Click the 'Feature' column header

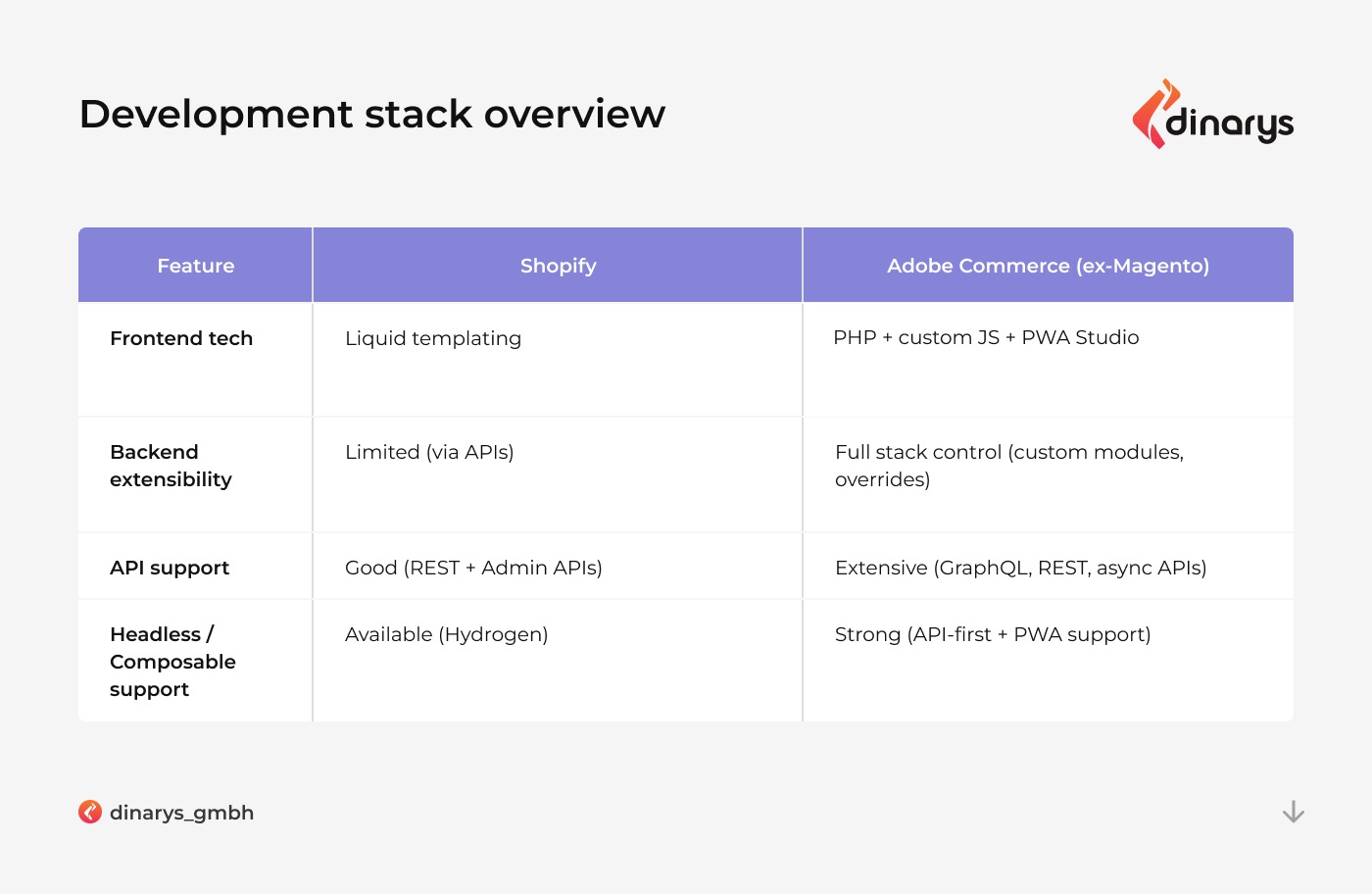(x=196, y=266)
